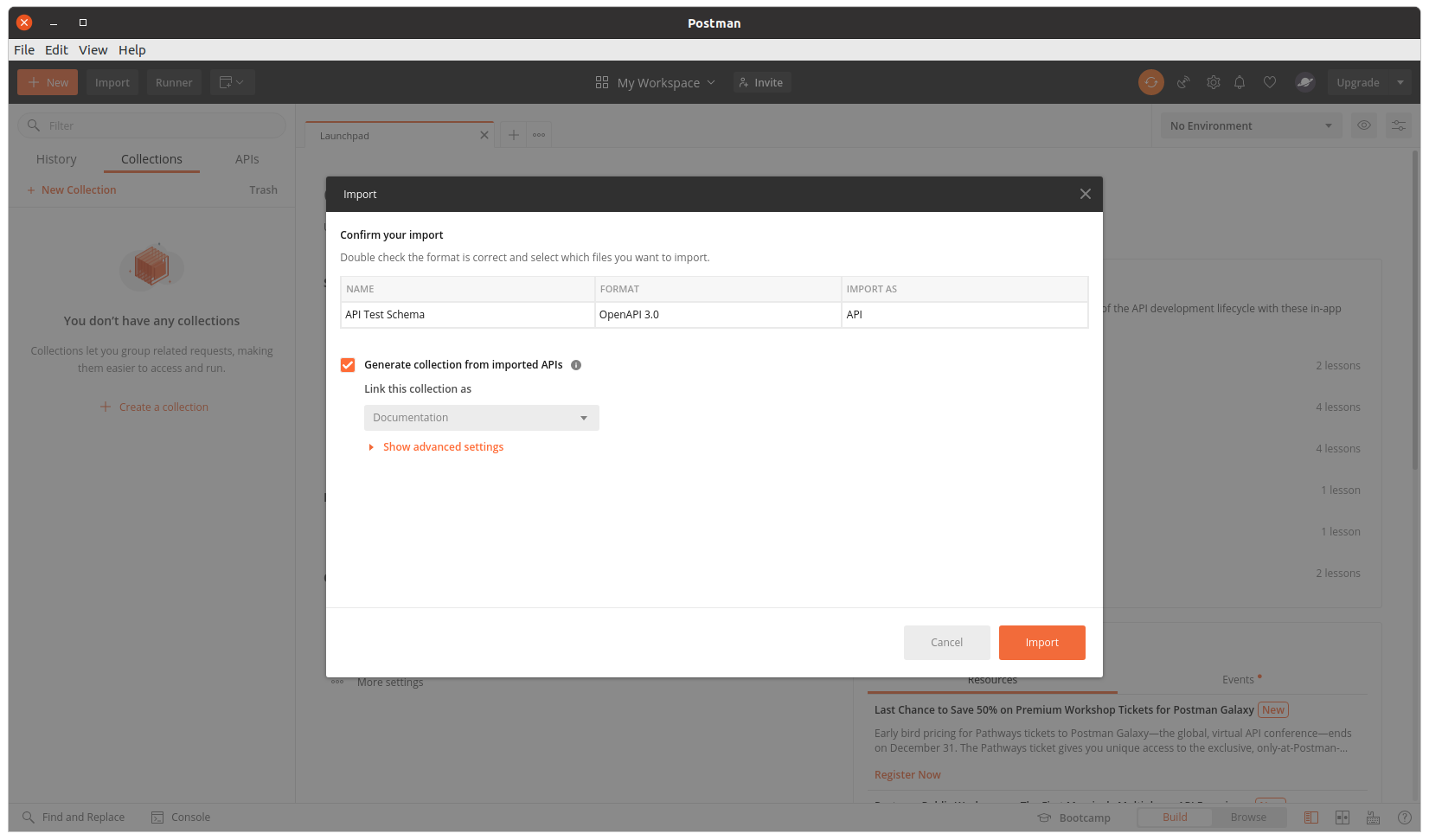The width and height of the screenshot is (1429, 840).
Task: Open the View menu
Action: pyautogui.click(x=93, y=49)
